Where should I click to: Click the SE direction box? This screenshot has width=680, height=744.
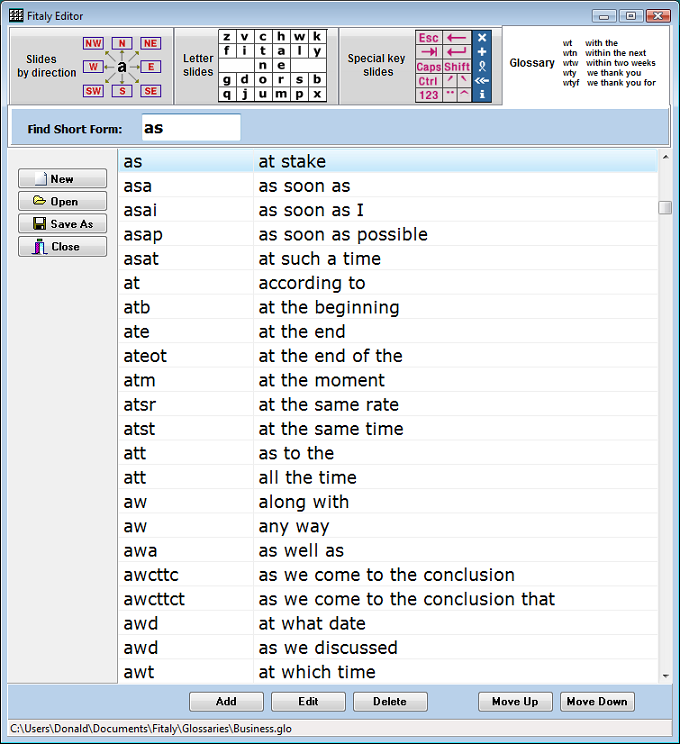pos(150,91)
